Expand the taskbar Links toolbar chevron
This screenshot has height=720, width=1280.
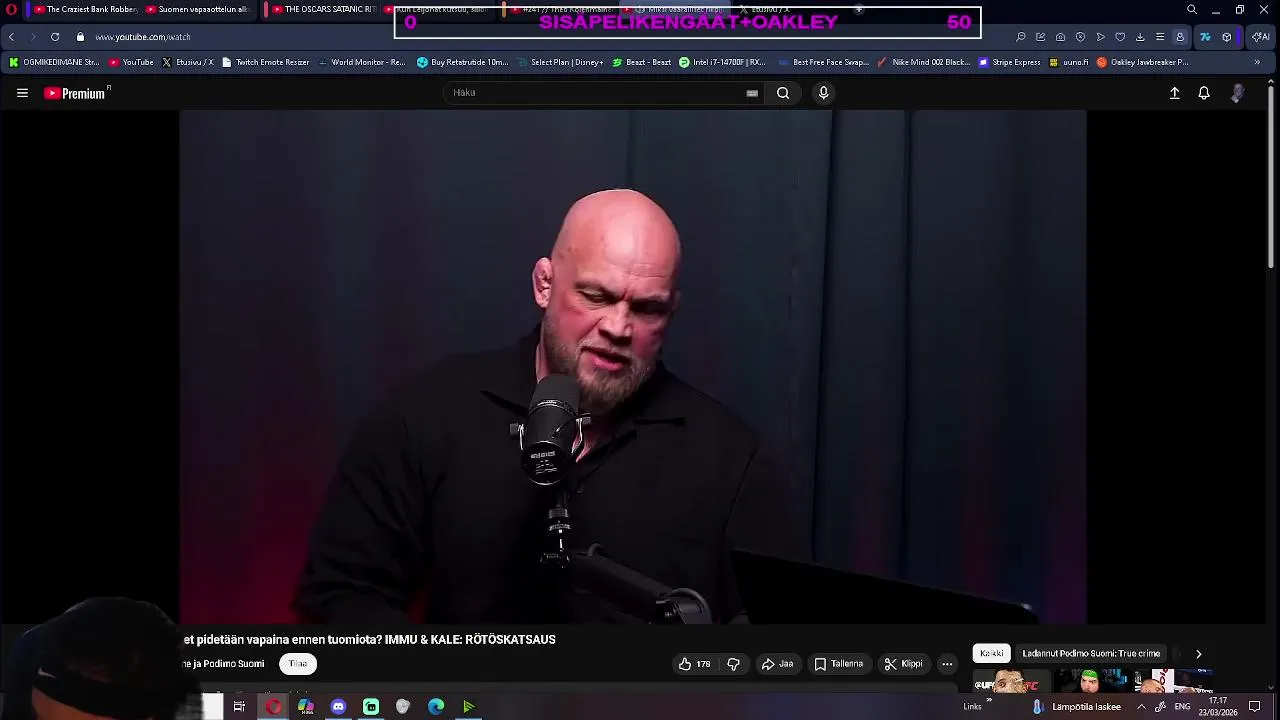click(x=989, y=702)
